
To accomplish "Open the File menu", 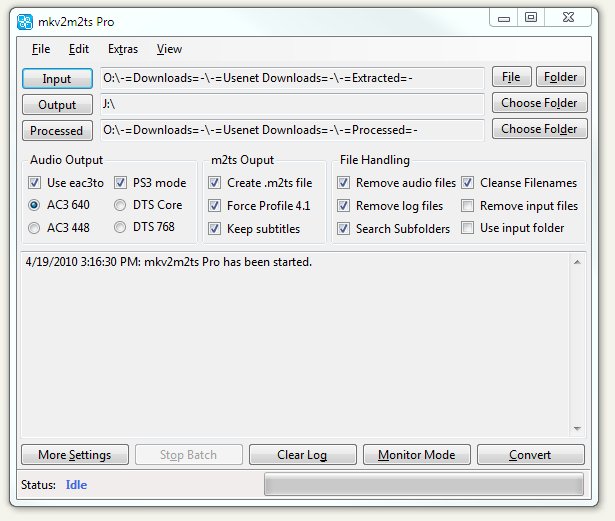I will click(x=41, y=49).
